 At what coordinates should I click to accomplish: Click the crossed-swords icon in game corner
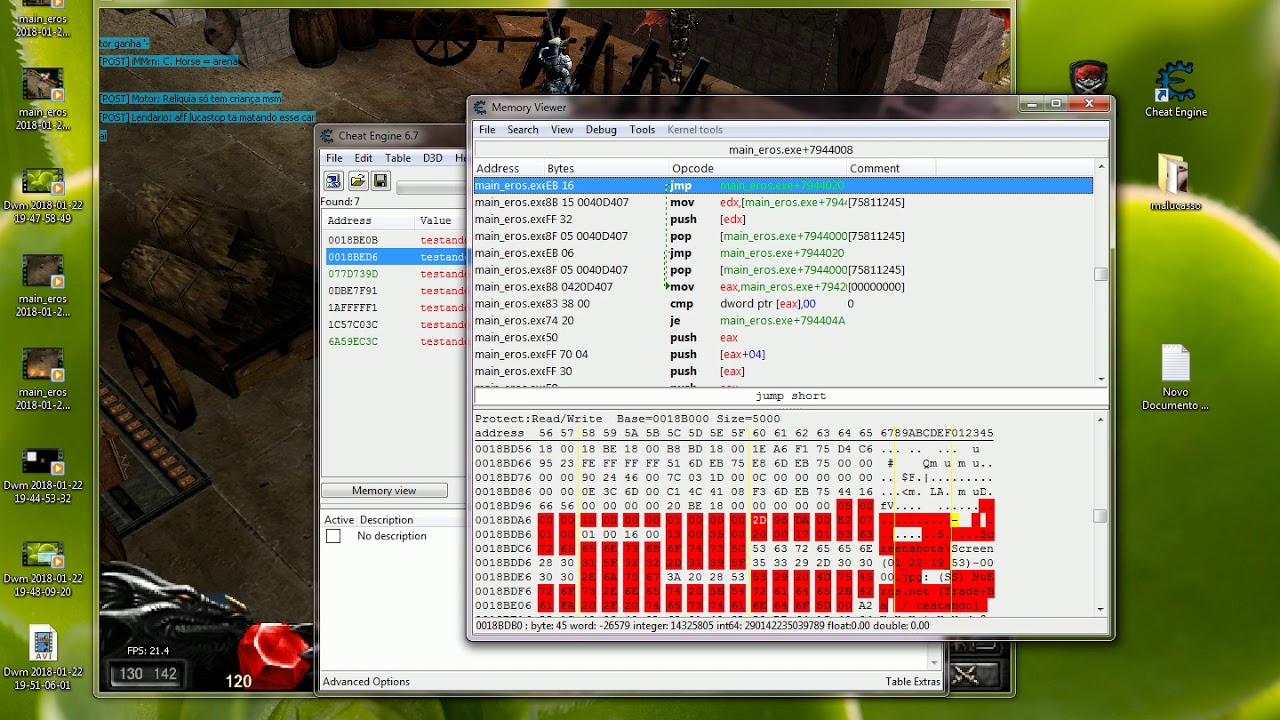click(x=965, y=675)
